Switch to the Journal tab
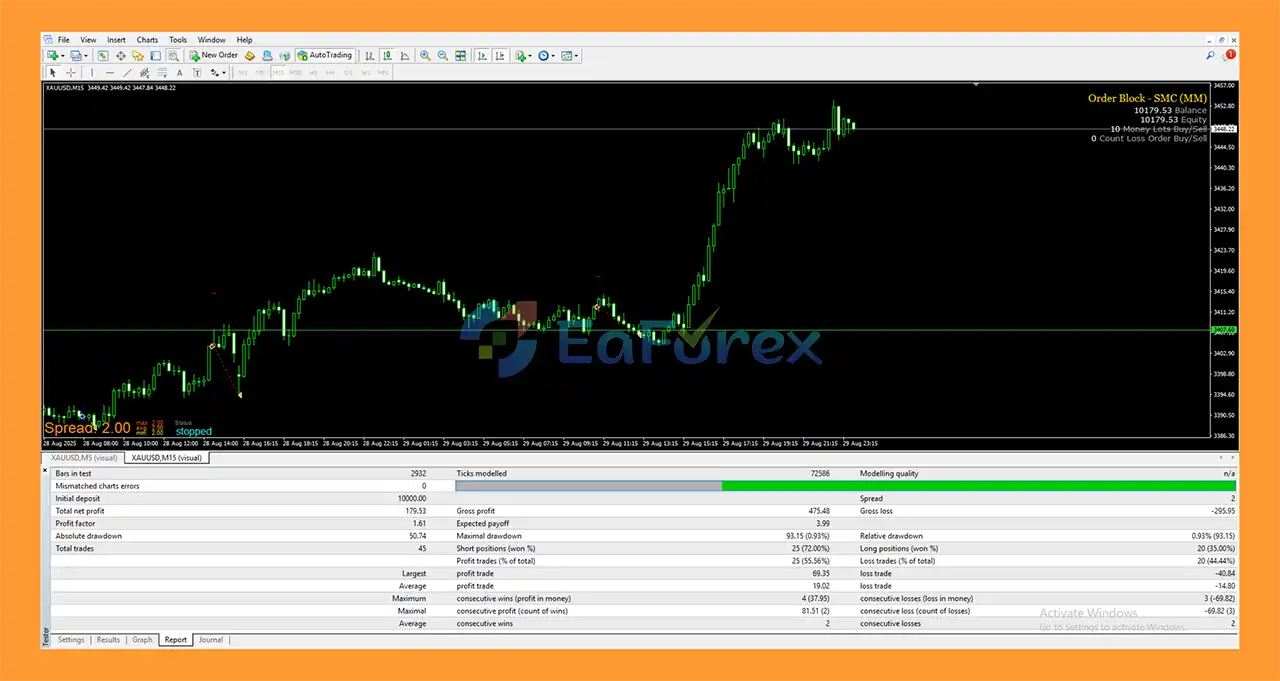1280x681 pixels. click(210, 640)
